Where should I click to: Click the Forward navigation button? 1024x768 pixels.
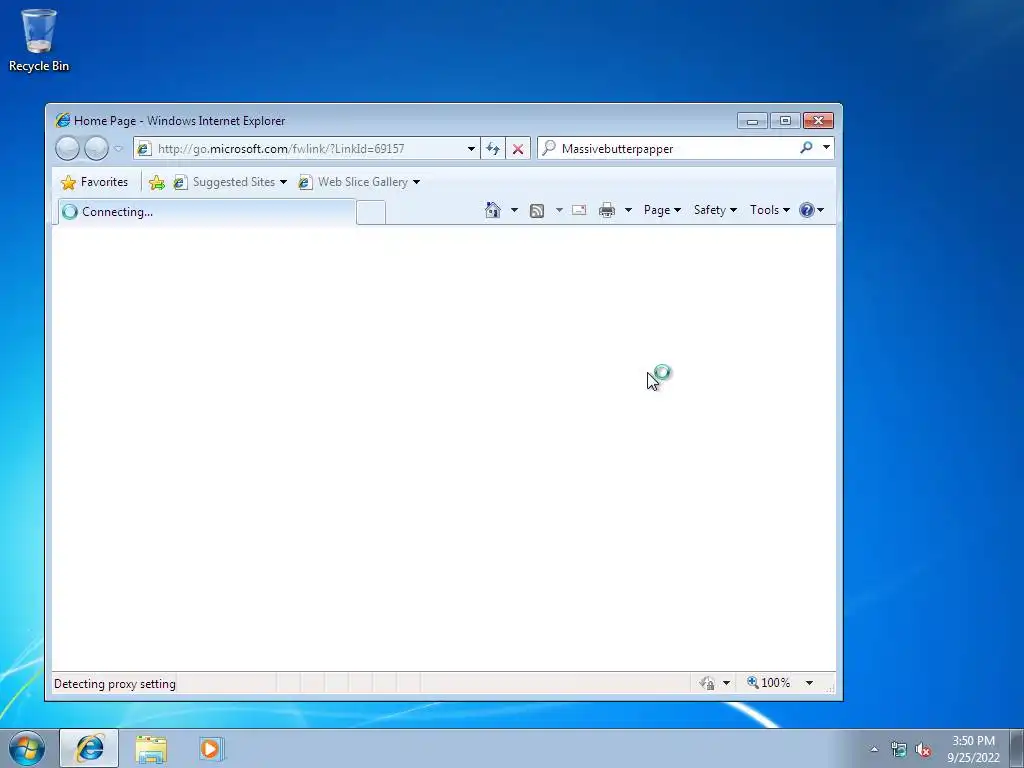[97, 148]
